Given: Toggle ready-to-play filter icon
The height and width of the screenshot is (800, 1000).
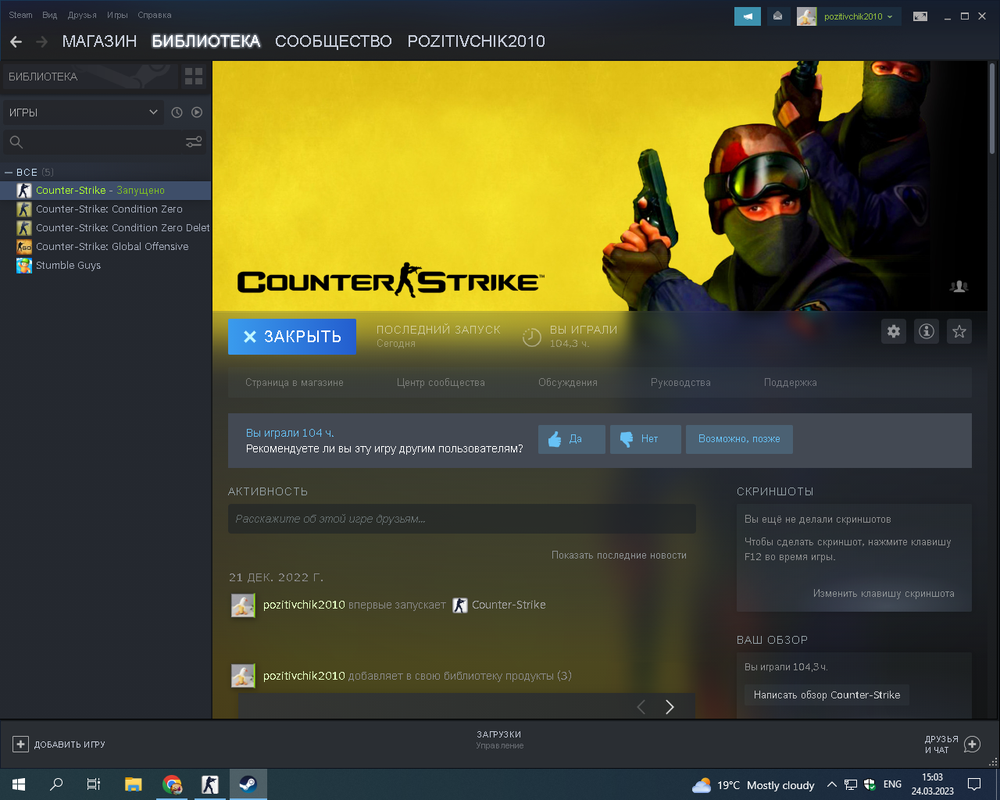Looking at the screenshot, I should click(x=197, y=112).
